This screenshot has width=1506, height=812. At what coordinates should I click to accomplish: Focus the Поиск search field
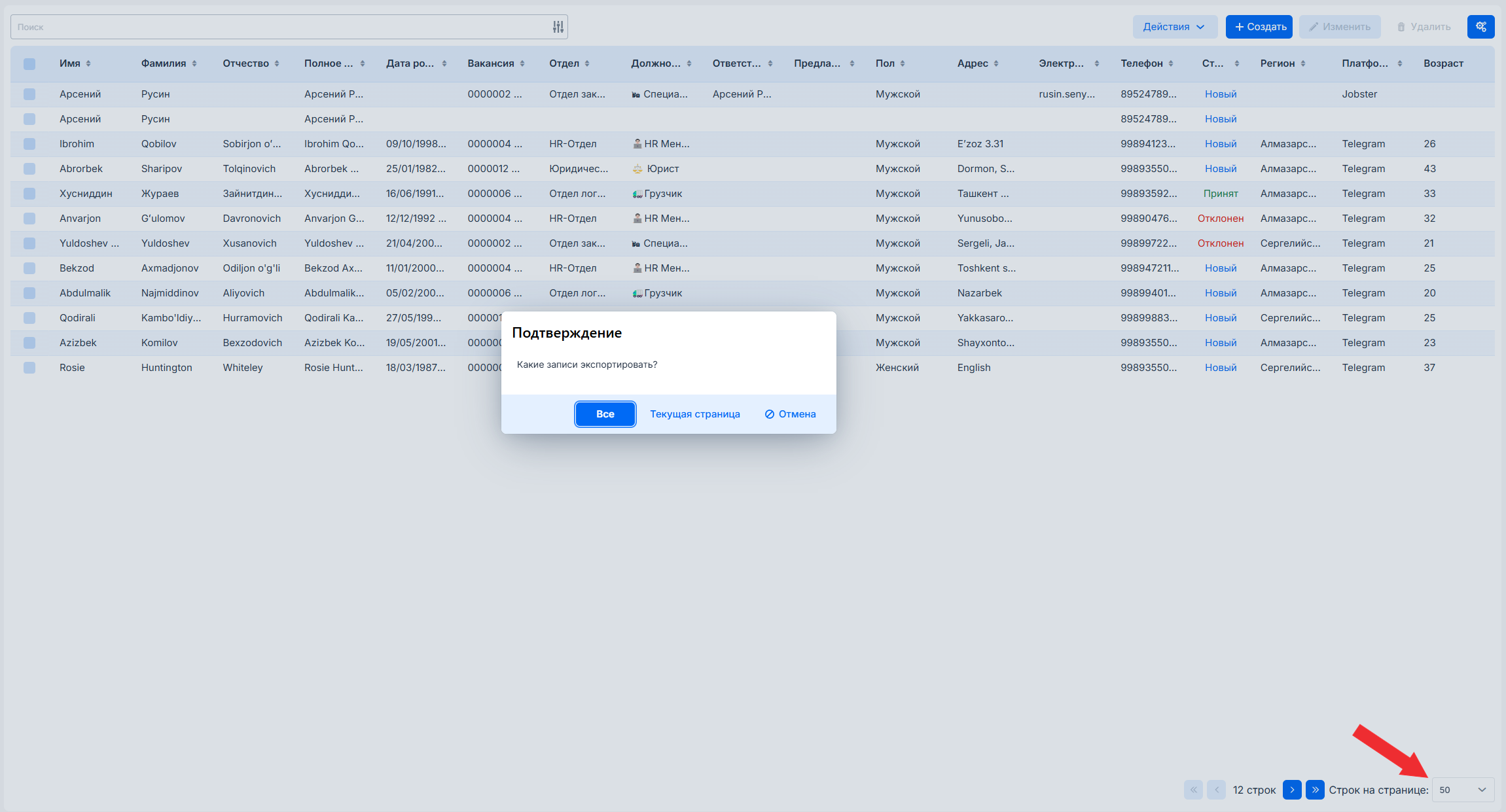(x=281, y=27)
